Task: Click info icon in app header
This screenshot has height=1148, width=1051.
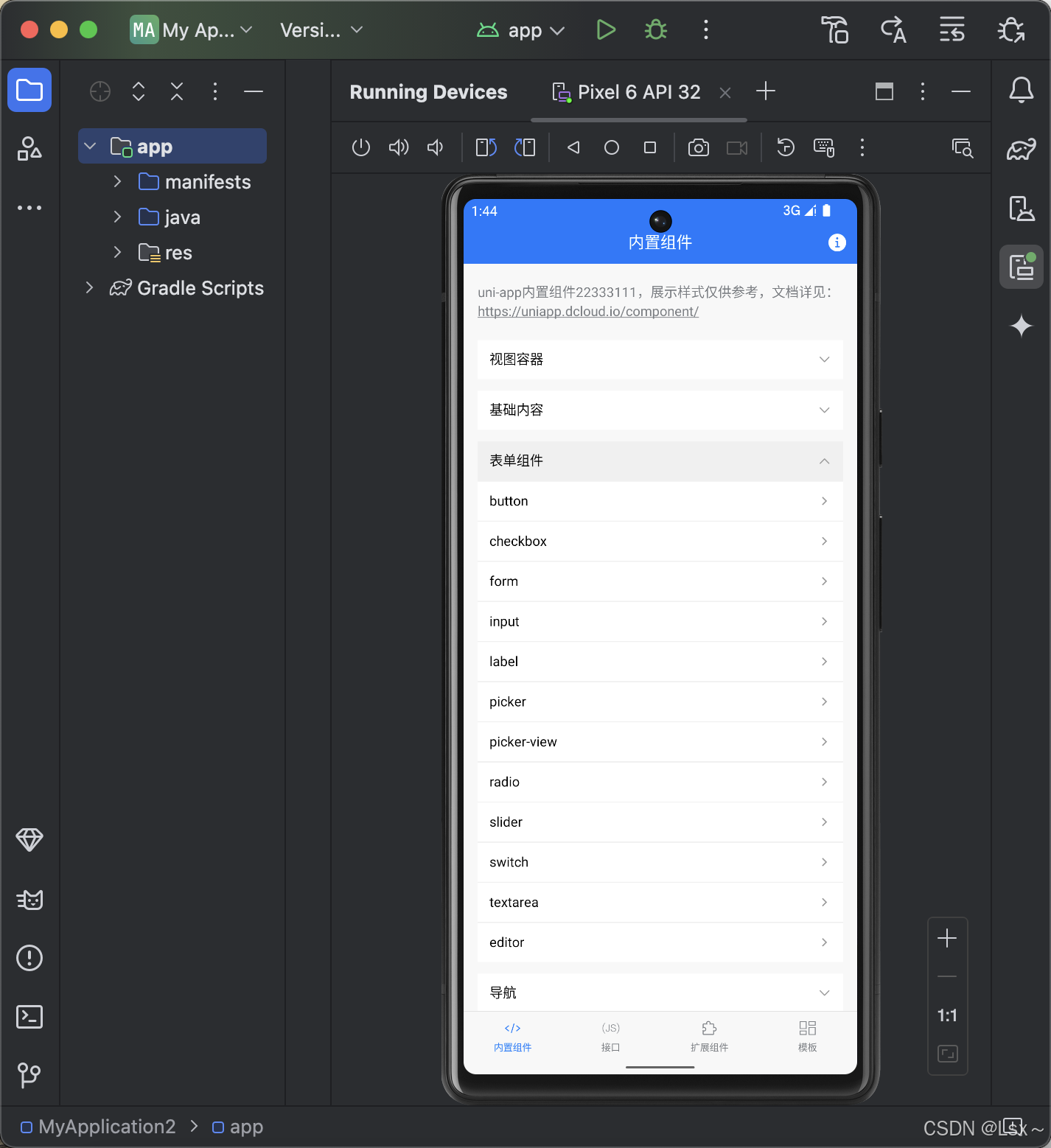Action: pyautogui.click(x=837, y=242)
